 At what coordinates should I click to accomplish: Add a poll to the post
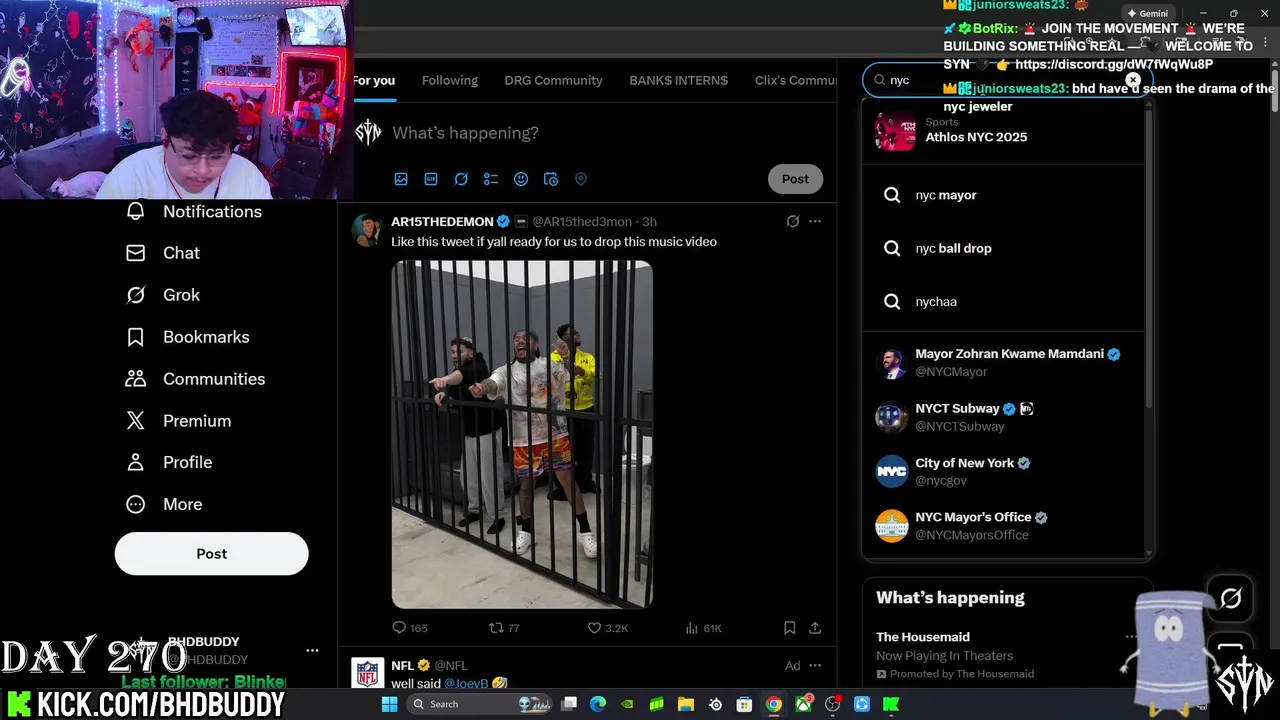pyautogui.click(x=491, y=179)
